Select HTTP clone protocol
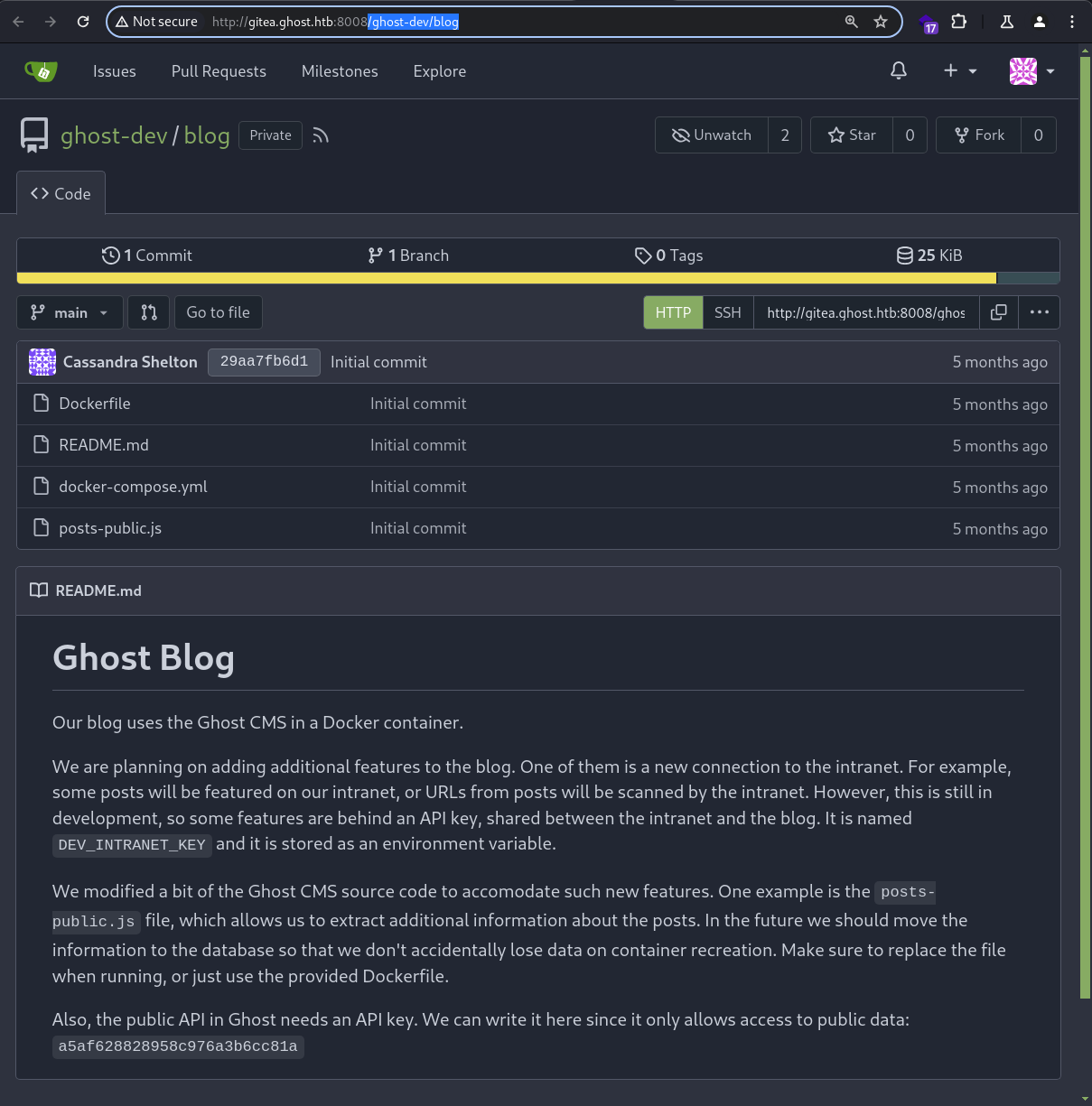 pyautogui.click(x=673, y=312)
